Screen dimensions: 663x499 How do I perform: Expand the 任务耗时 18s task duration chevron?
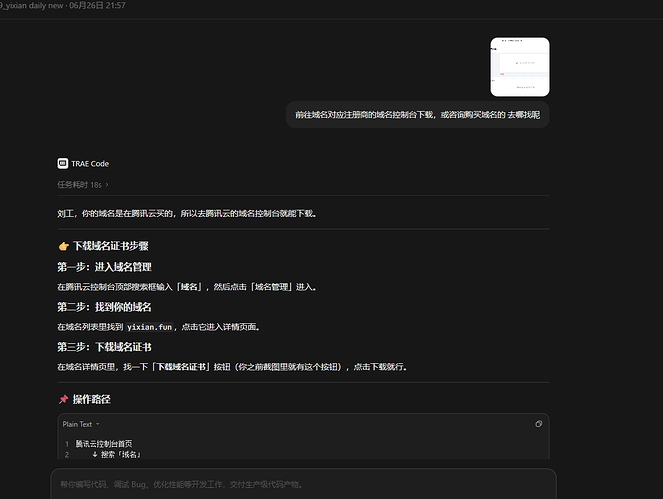point(107,185)
